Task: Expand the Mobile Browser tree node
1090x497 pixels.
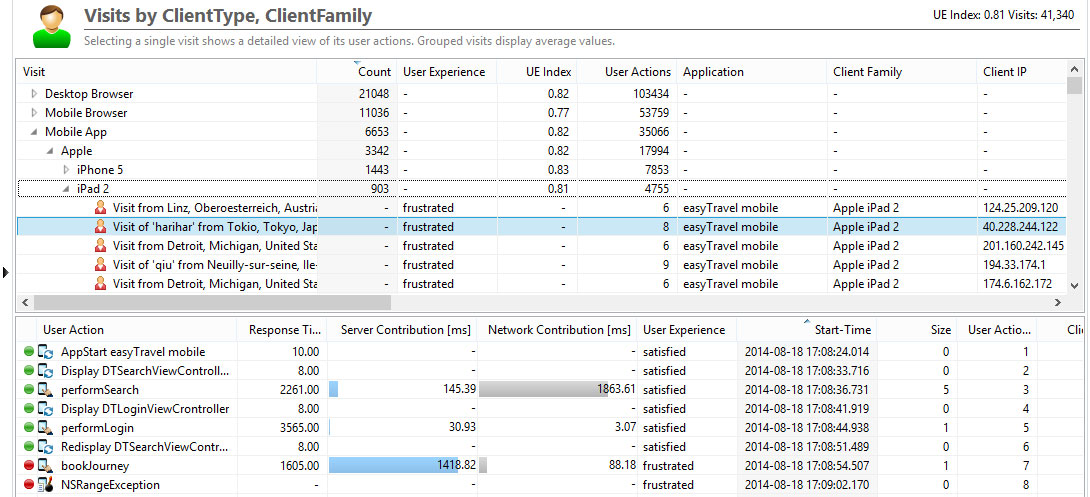Action: coord(35,113)
